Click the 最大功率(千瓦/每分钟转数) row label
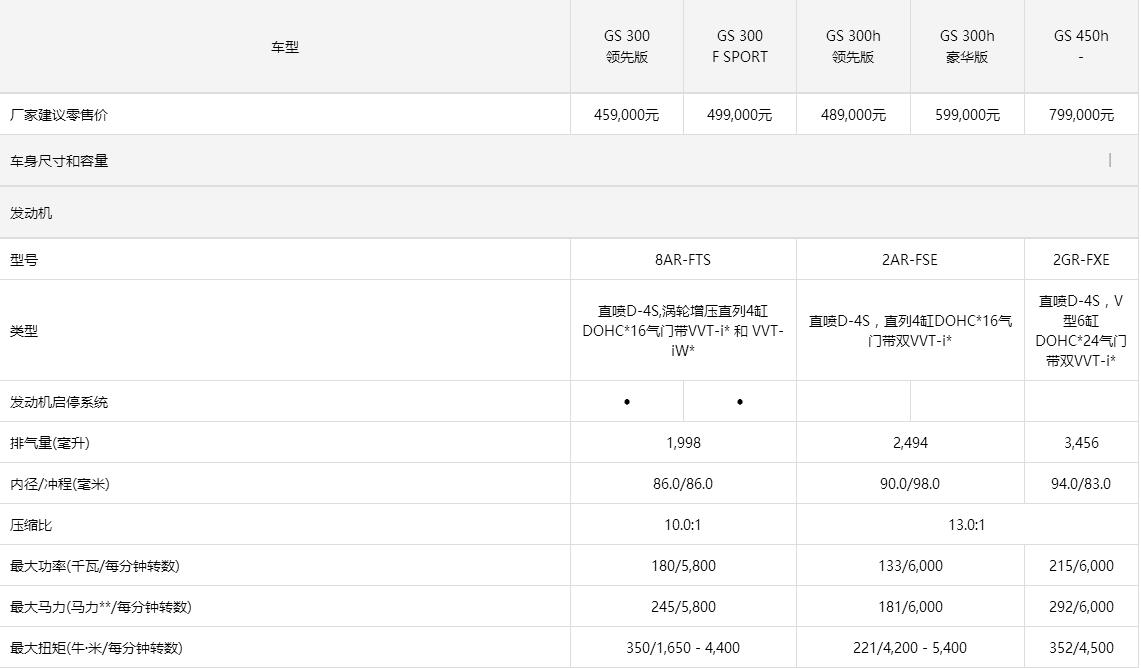The height and width of the screenshot is (668, 1141). coord(95,566)
